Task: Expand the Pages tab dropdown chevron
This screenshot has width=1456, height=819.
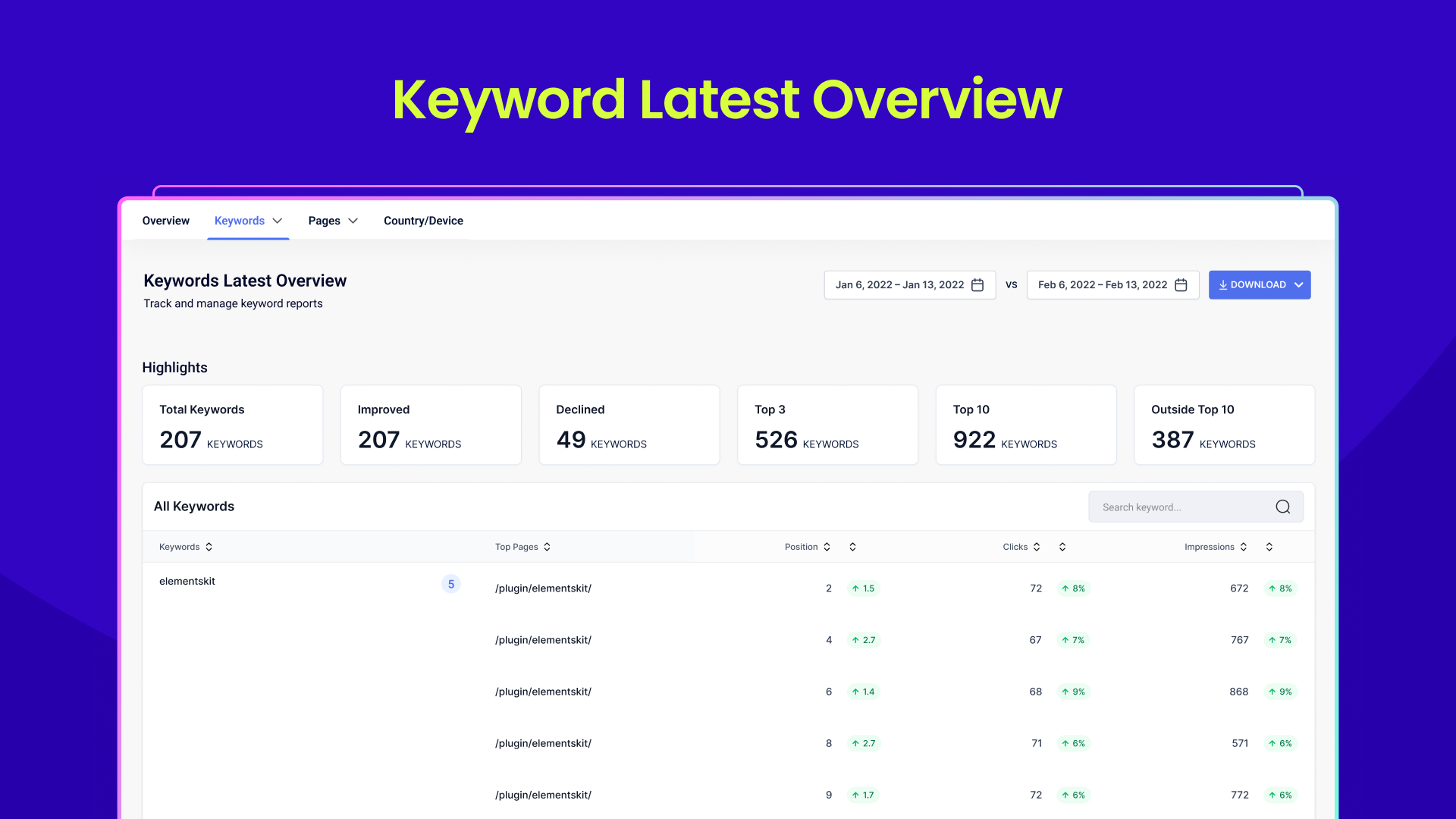Action: click(353, 221)
